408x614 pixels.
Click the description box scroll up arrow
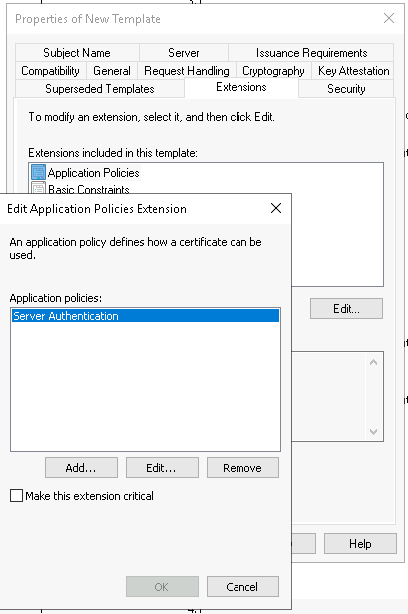point(373,362)
